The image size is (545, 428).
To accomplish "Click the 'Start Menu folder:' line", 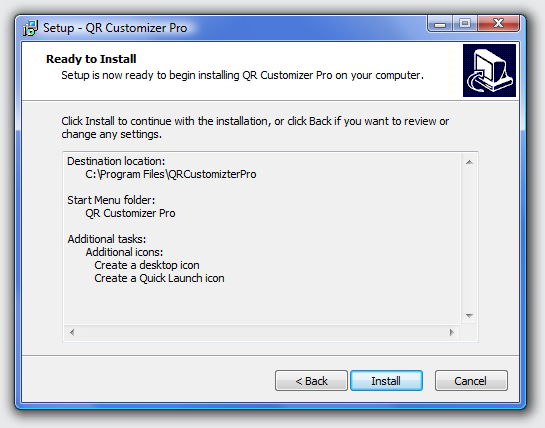I will pos(111,200).
